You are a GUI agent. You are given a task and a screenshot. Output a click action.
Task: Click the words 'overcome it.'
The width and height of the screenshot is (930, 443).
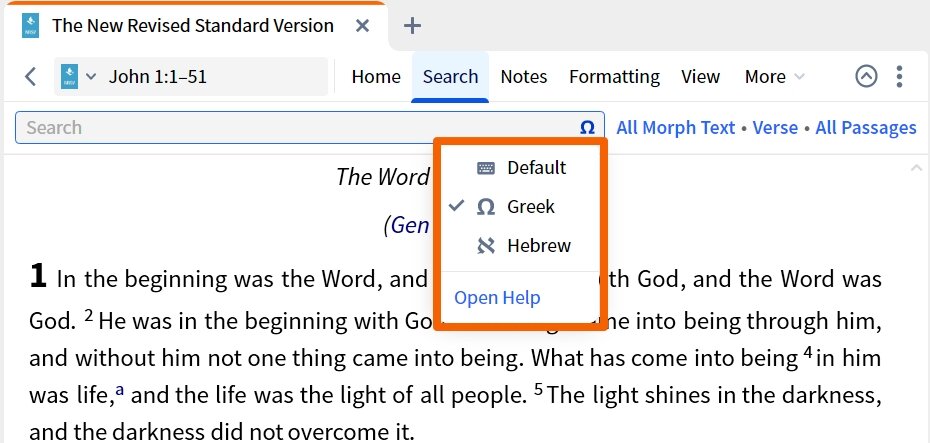(x=351, y=433)
